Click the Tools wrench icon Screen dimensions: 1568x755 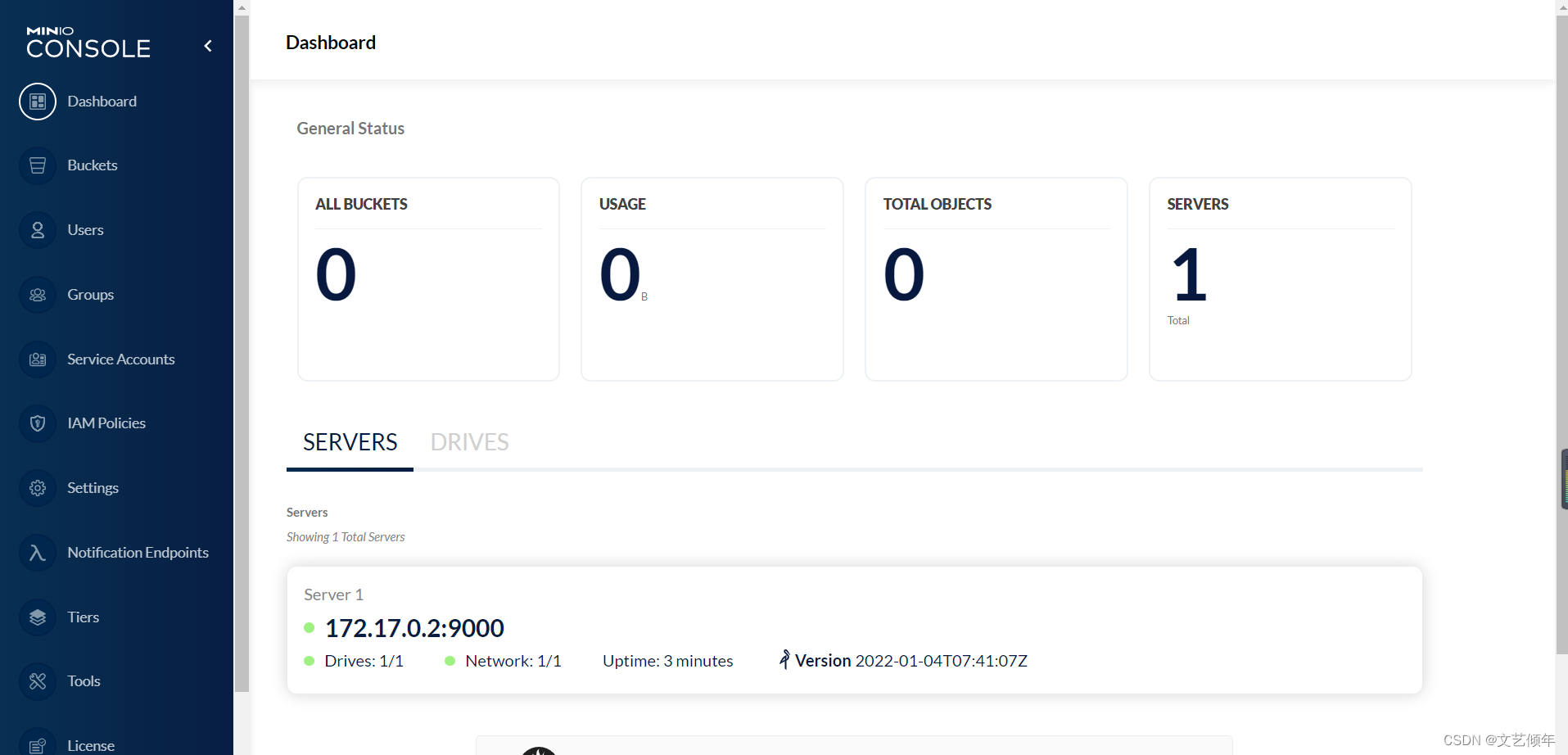pyautogui.click(x=38, y=681)
